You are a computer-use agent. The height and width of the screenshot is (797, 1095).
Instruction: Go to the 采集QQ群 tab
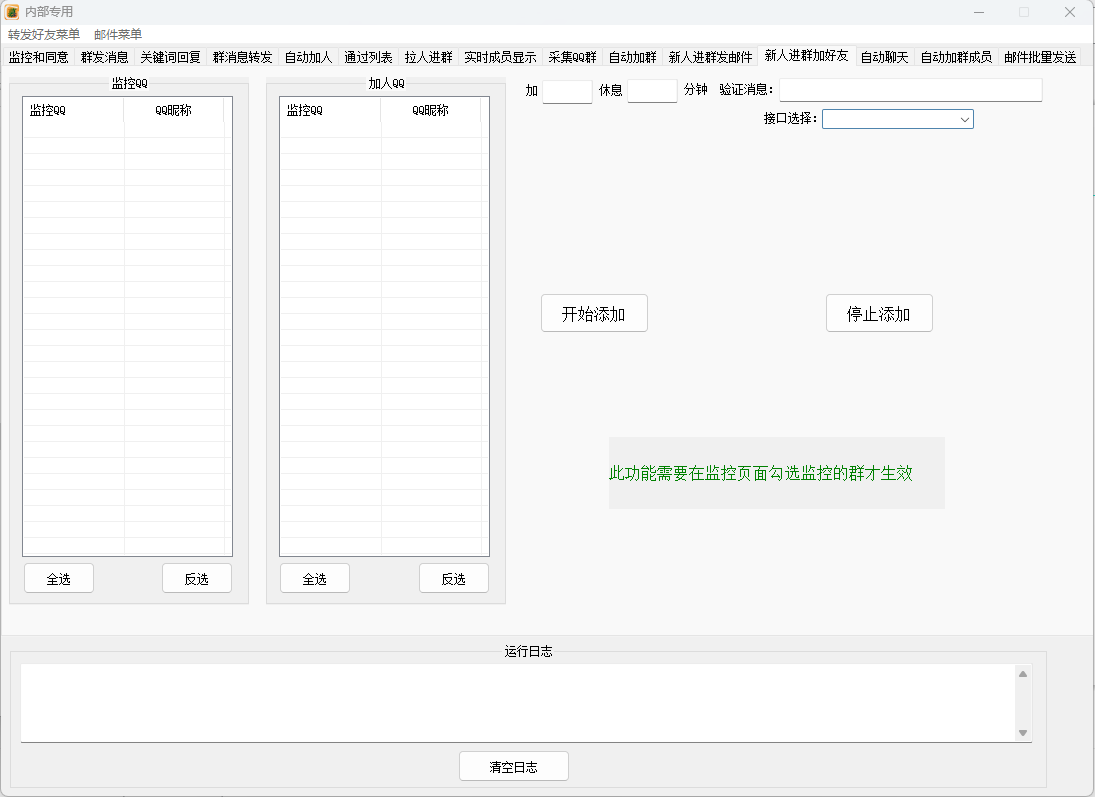[x=572, y=57]
